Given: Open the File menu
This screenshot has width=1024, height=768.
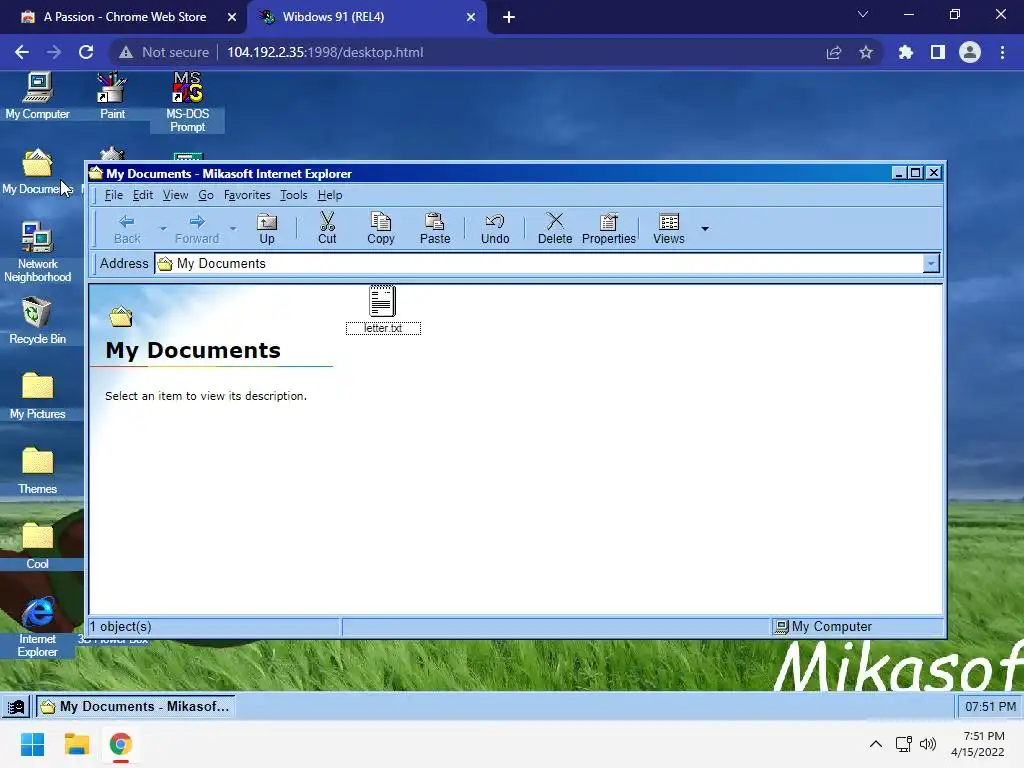Looking at the screenshot, I should tap(114, 195).
